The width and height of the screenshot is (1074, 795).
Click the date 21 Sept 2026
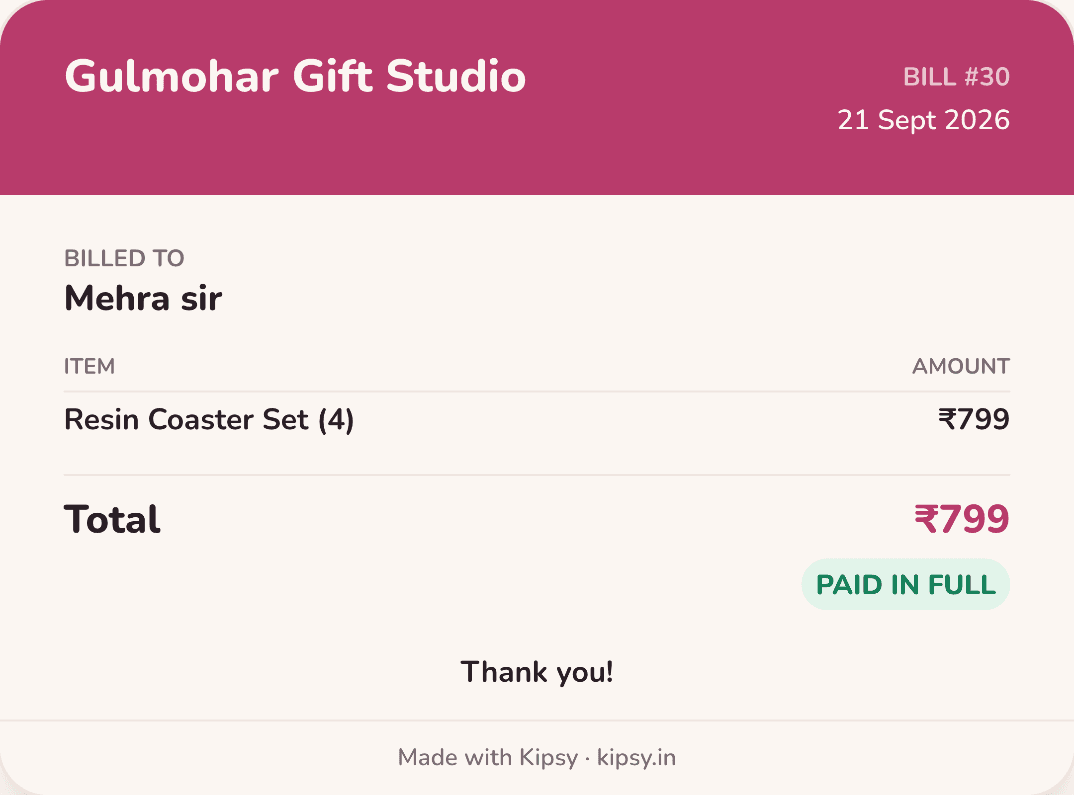pyautogui.click(x=923, y=120)
